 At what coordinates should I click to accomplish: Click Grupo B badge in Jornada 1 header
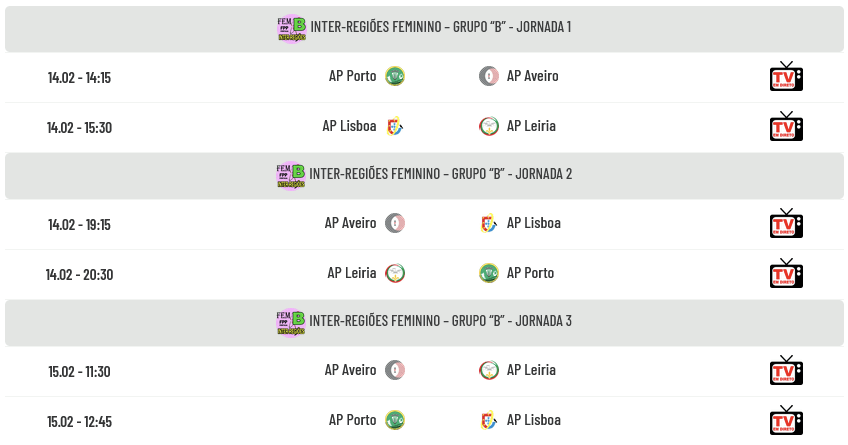[291, 28]
